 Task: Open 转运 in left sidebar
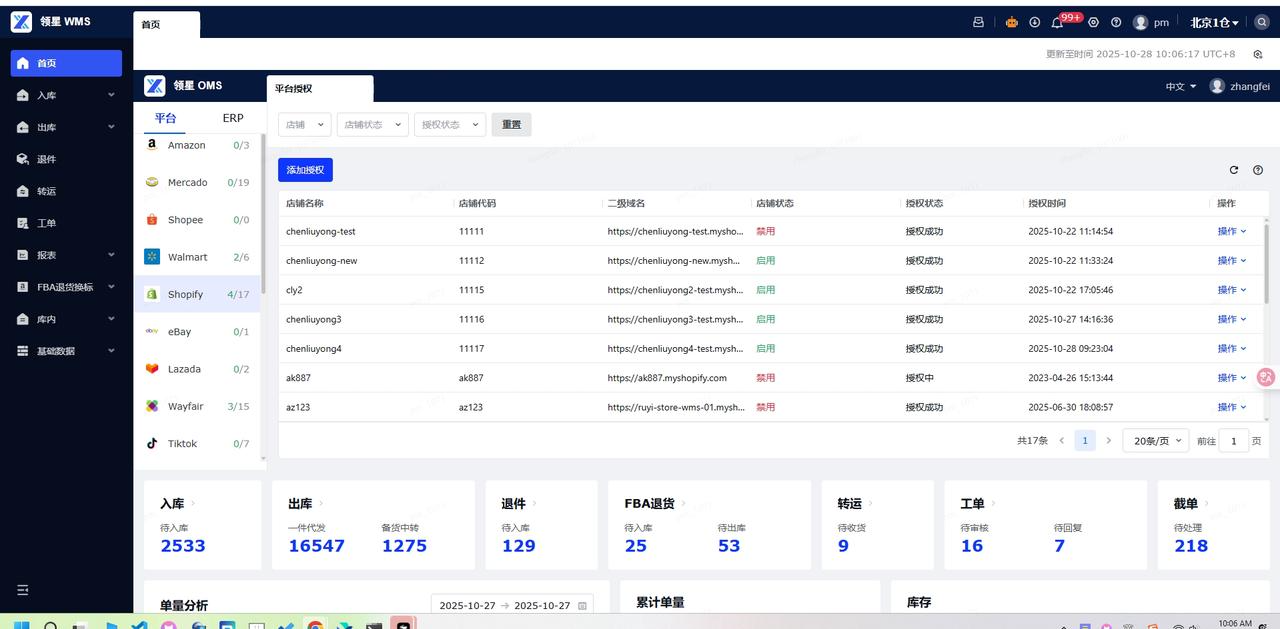click(x=66, y=191)
